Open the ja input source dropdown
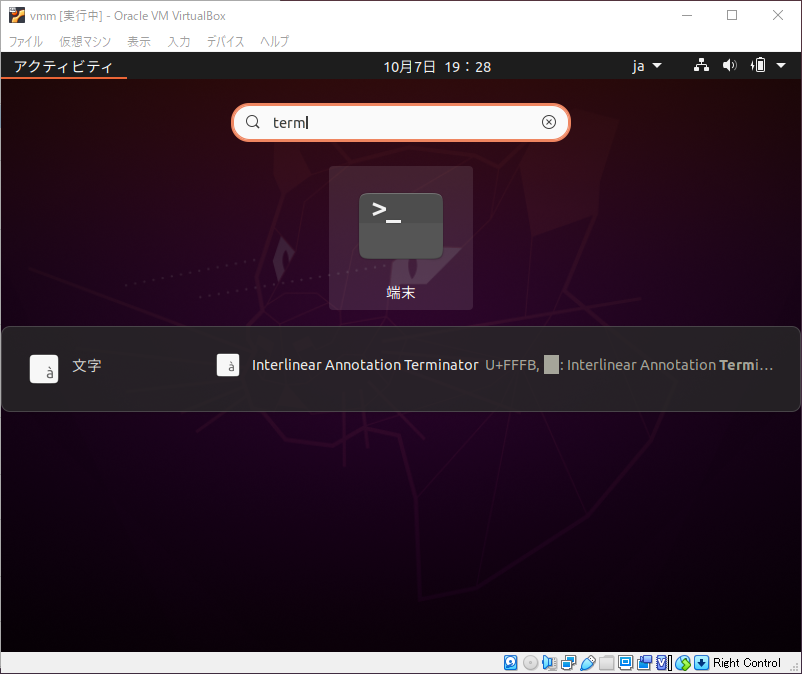The height and width of the screenshot is (674, 802). [647, 66]
